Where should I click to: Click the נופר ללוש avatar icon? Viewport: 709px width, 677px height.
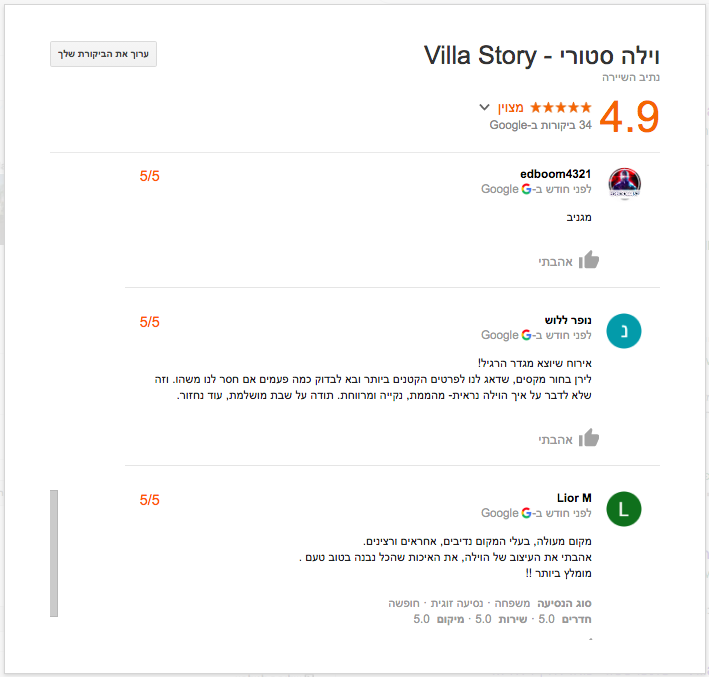623,331
